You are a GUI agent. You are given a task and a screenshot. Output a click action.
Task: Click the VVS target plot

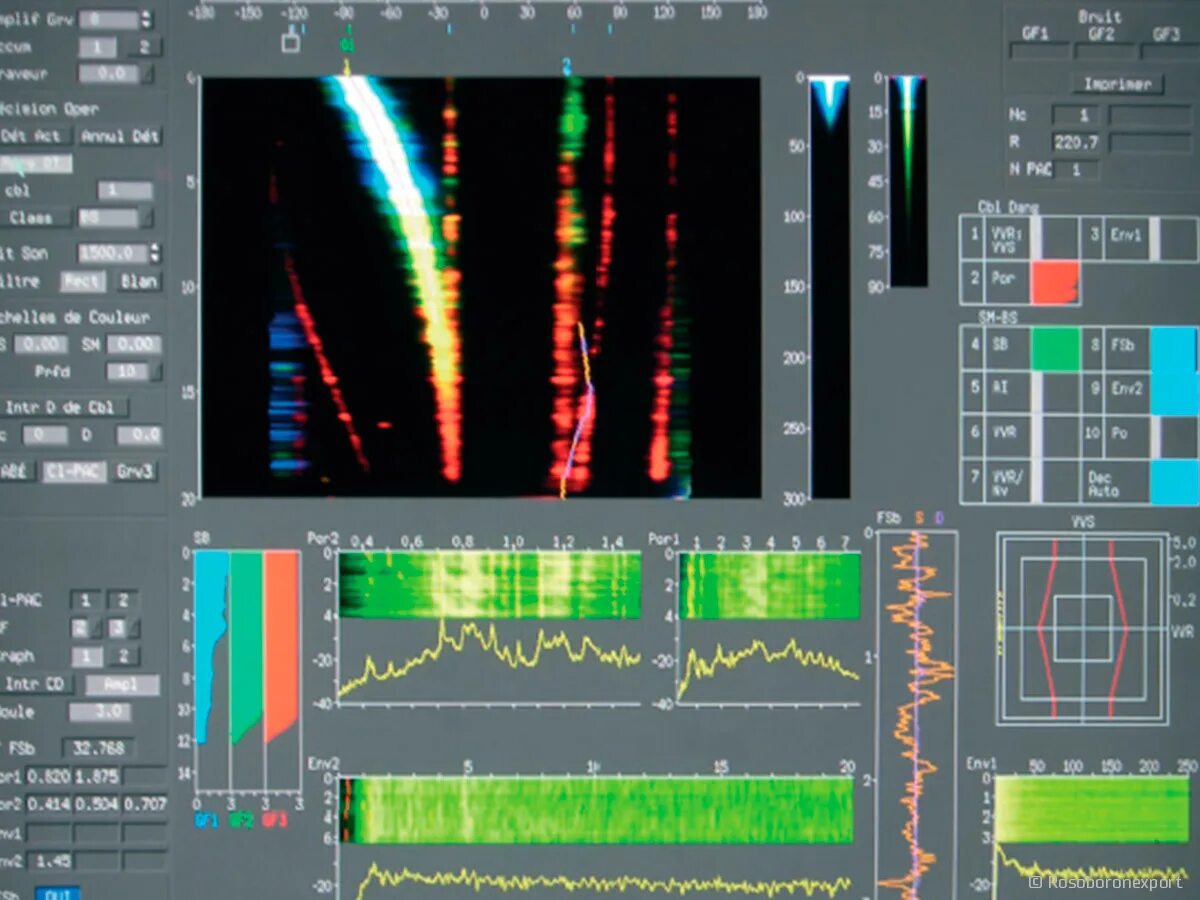pyautogui.click(x=1083, y=628)
